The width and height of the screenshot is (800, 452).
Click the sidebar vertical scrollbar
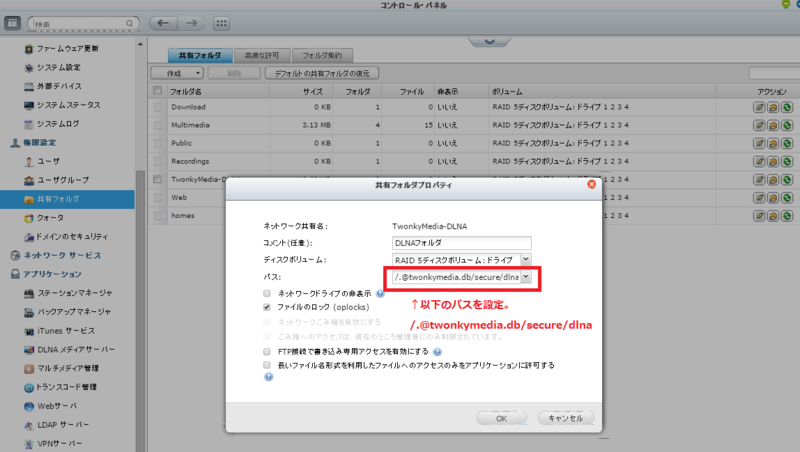click(x=140, y=311)
